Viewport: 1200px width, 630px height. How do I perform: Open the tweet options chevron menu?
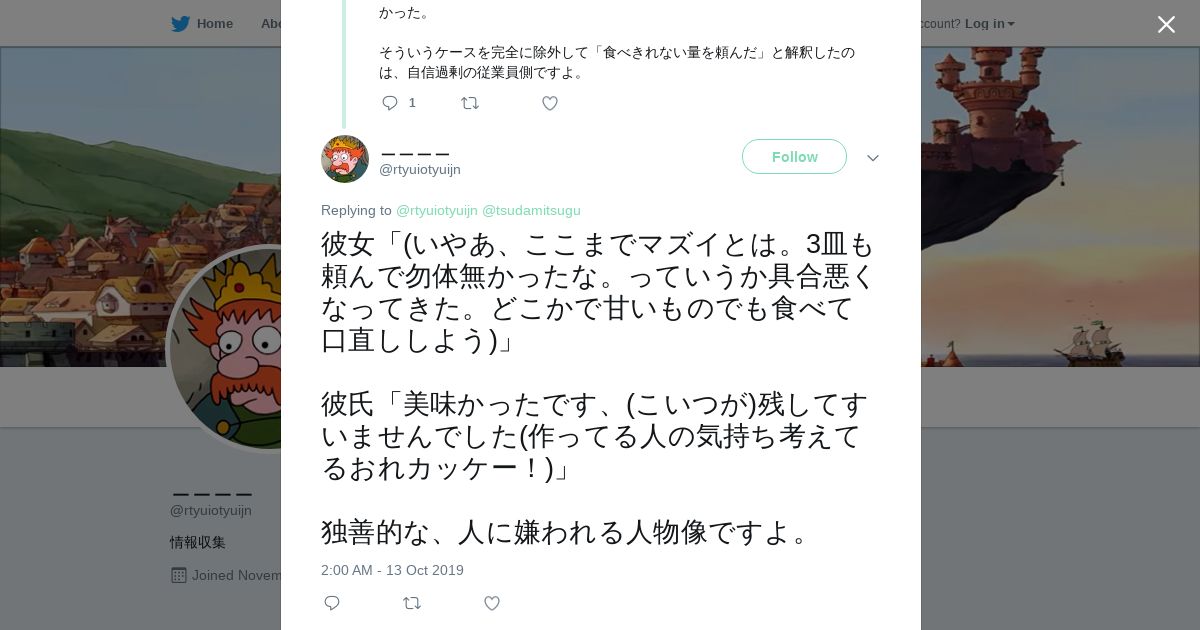pyautogui.click(x=872, y=158)
